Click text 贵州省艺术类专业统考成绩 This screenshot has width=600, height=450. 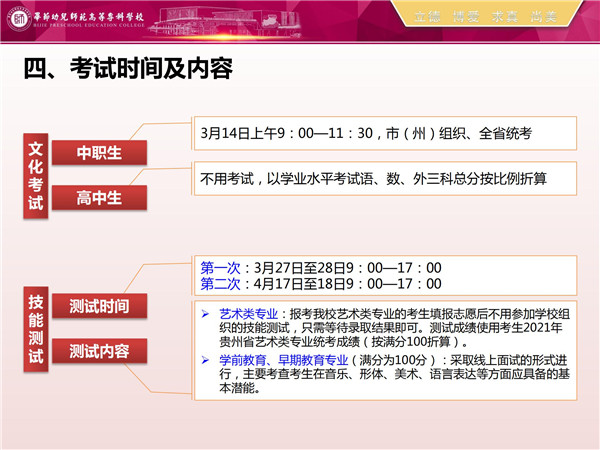(290, 342)
